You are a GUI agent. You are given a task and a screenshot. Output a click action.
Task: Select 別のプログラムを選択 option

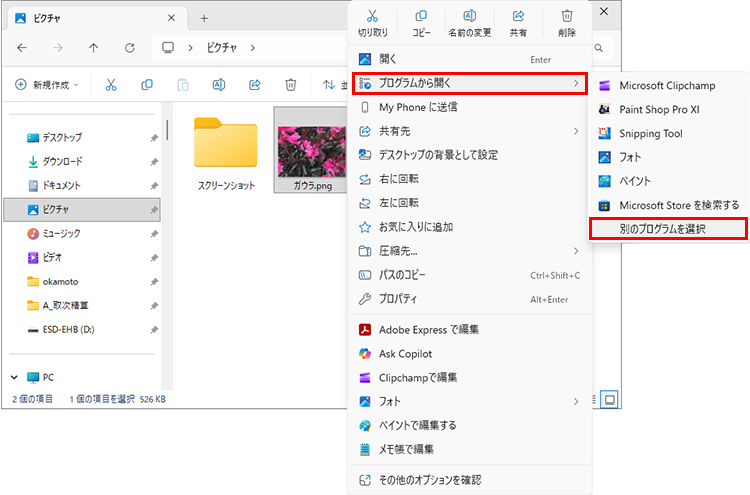pyautogui.click(x=668, y=229)
